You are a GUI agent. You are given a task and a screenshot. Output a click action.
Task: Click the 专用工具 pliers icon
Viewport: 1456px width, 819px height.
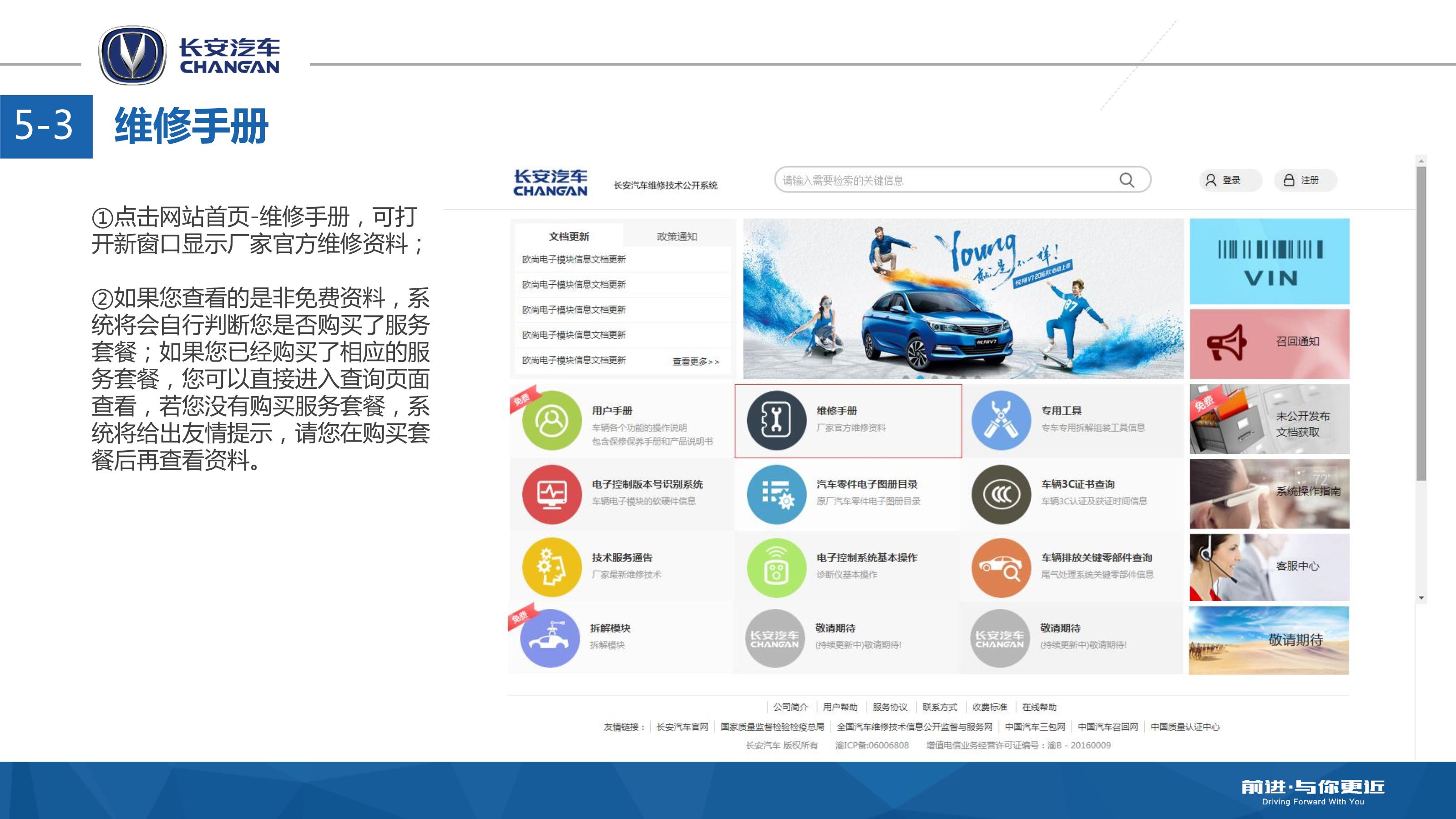tap(1001, 420)
